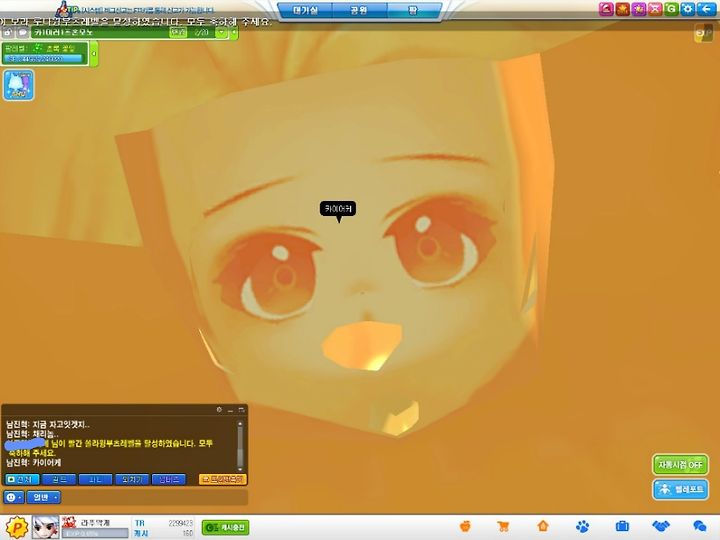Select the fifth blue chat filter tab

(x=169, y=479)
